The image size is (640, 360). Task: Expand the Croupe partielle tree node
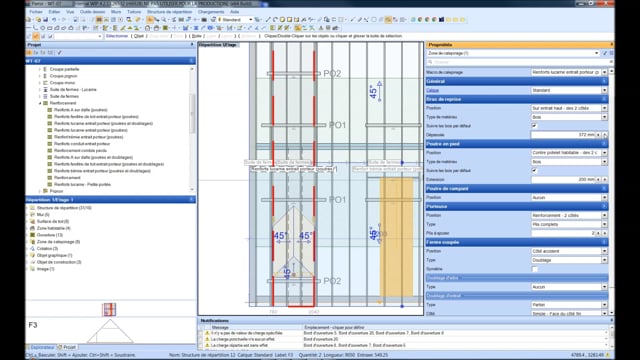pyautogui.click(x=40, y=69)
